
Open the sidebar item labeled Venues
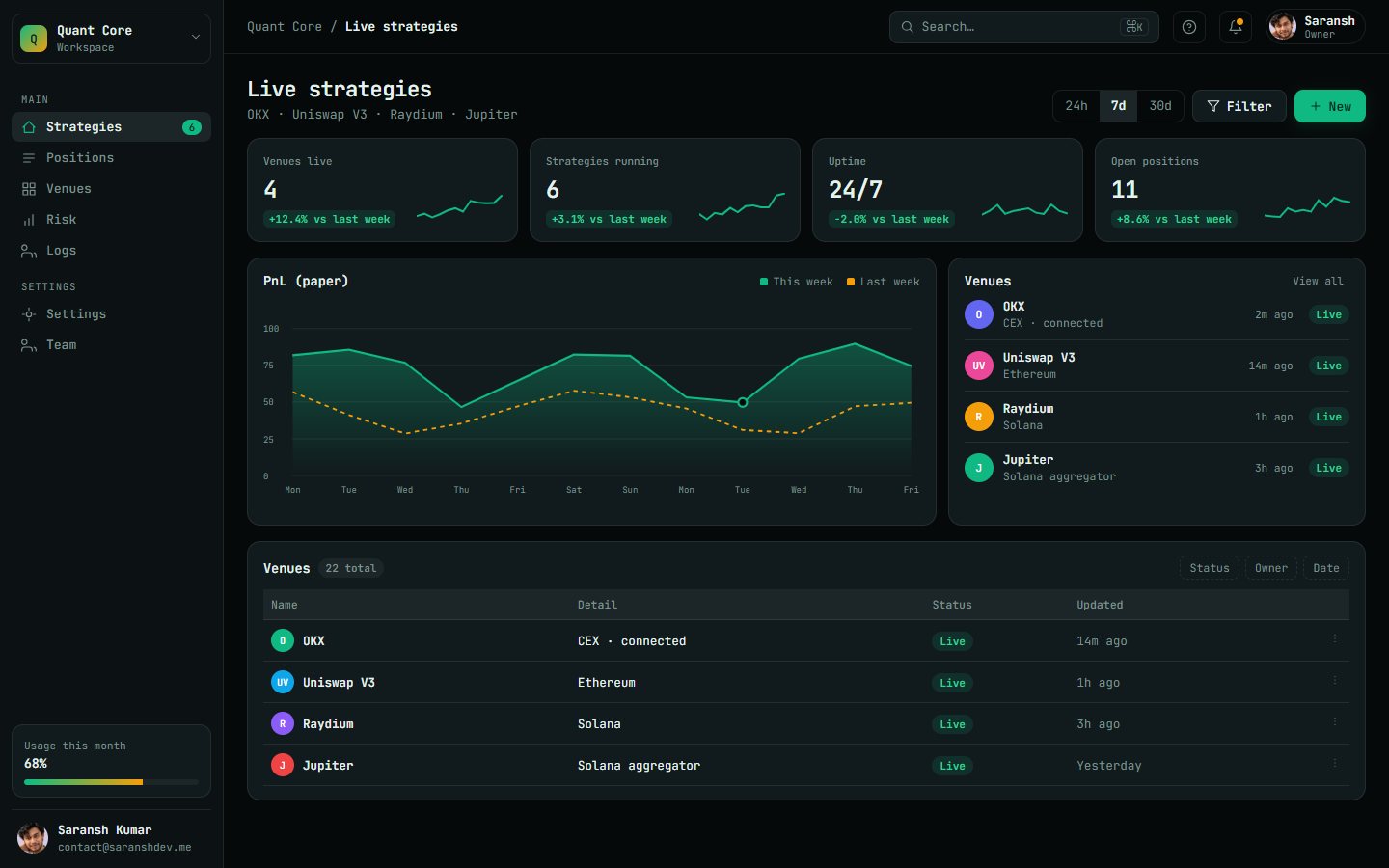pos(111,189)
